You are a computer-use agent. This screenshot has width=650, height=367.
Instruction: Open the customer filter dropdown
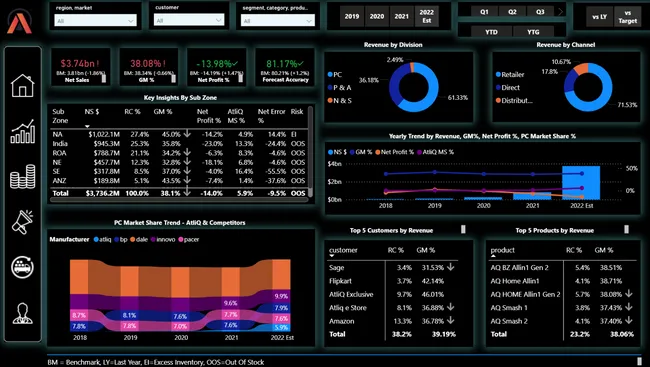point(189,20)
